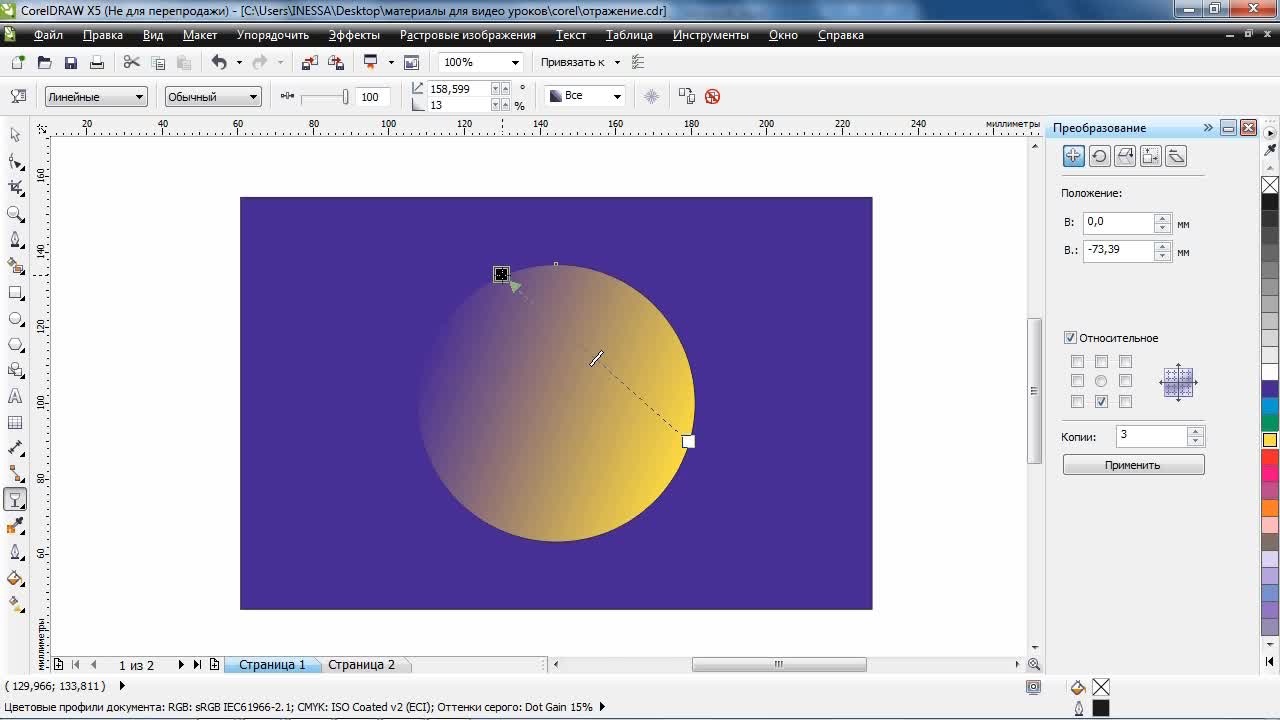The image size is (1280, 720).
Task: Switch to Size transform mode
Action: 1151,156
